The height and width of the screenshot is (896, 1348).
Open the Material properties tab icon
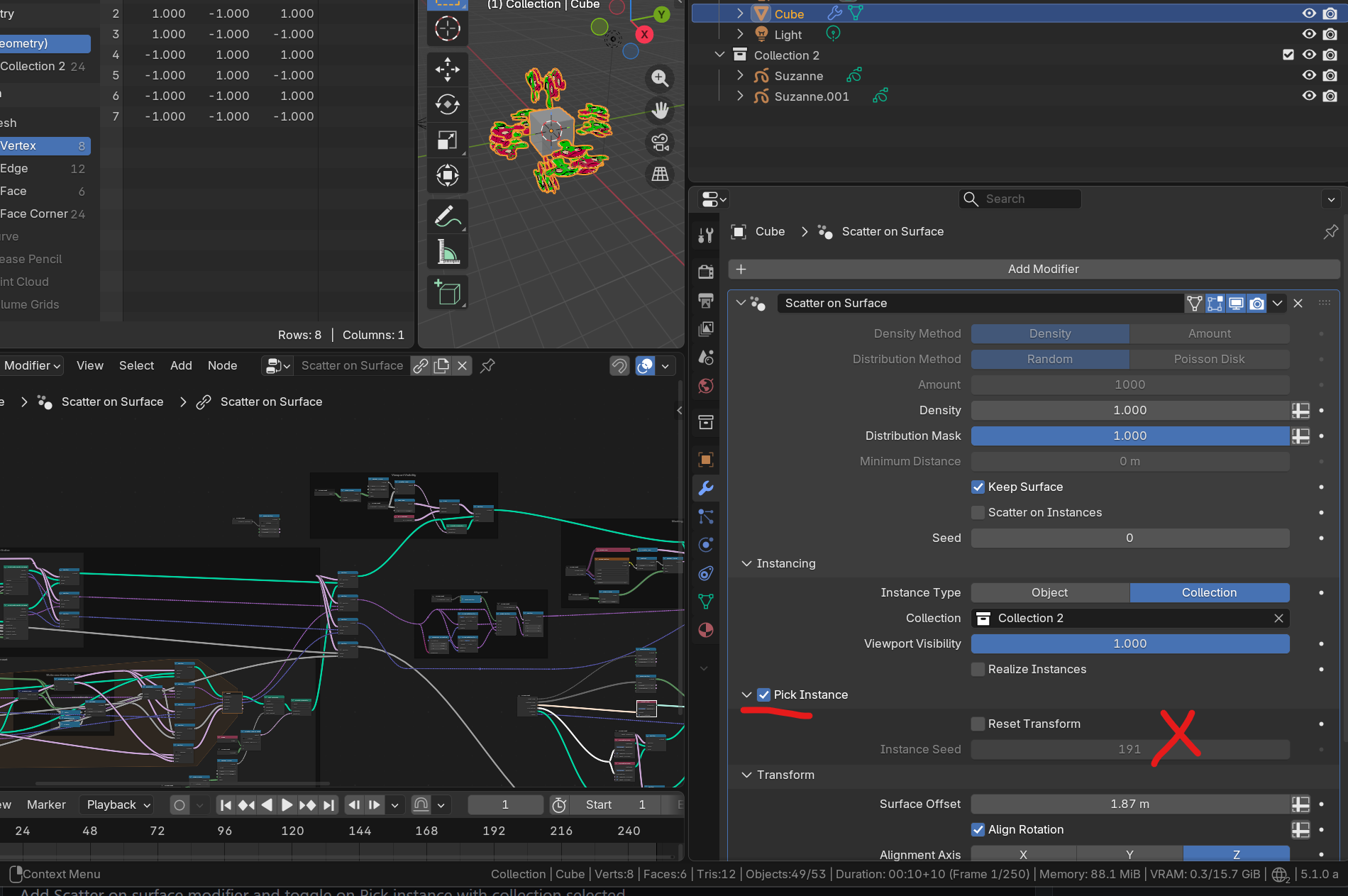tap(705, 630)
